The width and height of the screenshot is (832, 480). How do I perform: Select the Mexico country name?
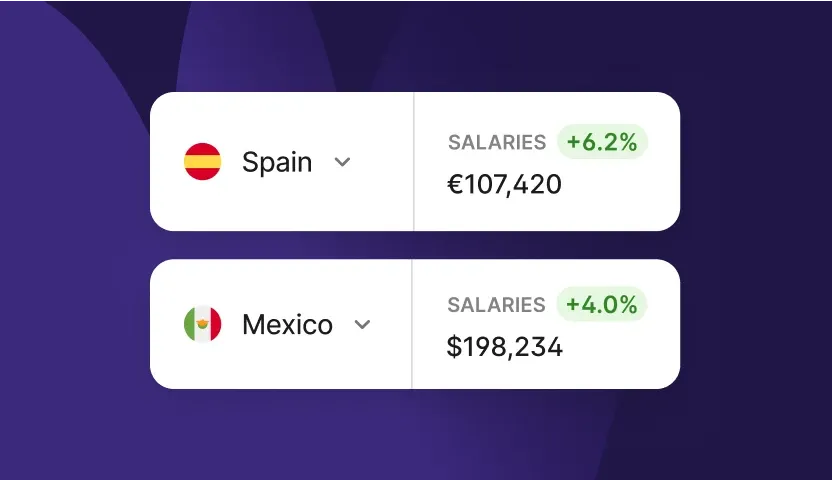(287, 324)
